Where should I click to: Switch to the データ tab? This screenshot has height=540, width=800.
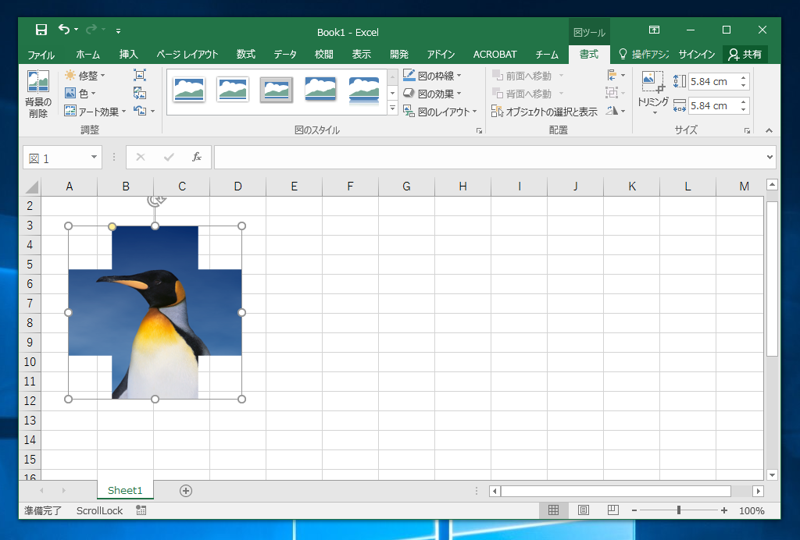coord(285,54)
